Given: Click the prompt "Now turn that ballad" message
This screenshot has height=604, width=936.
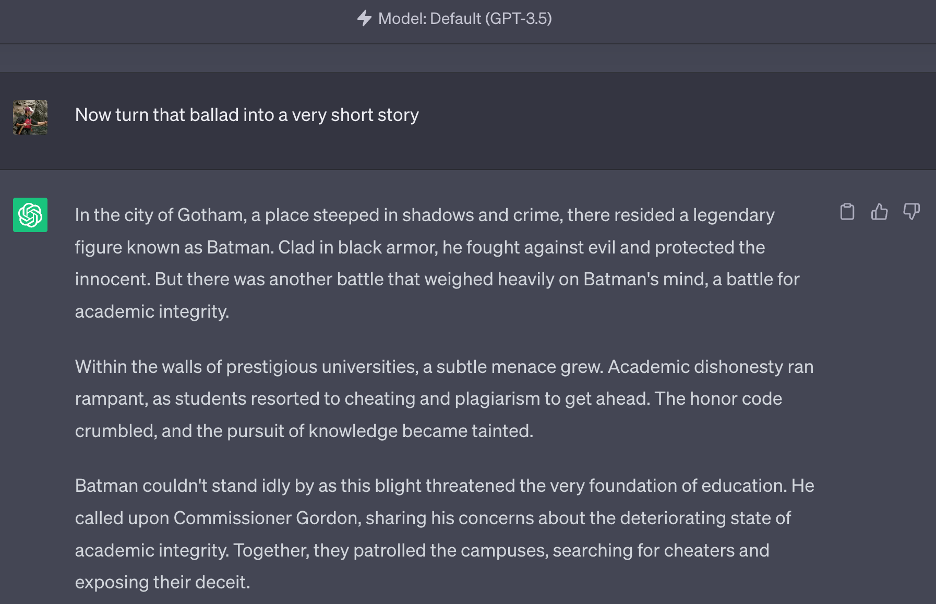Looking at the screenshot, I should [x=246, y=115].
